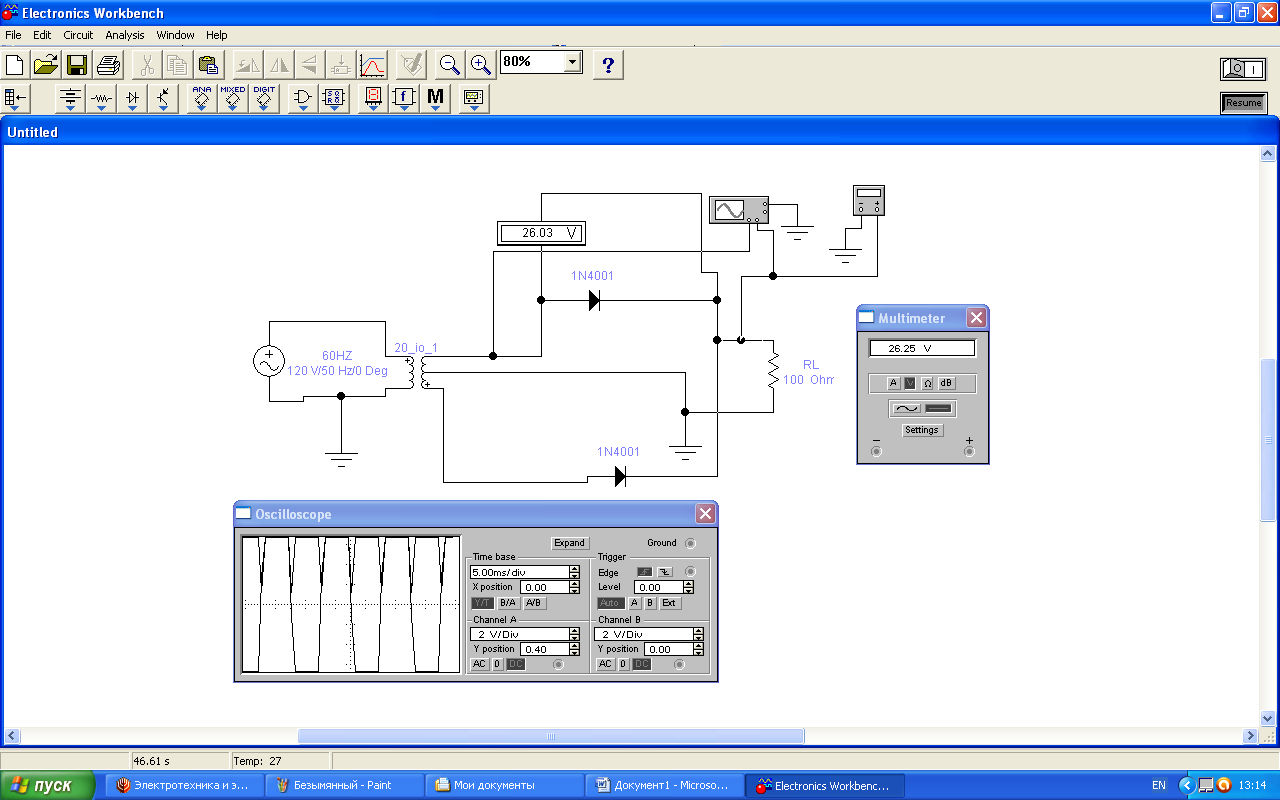Open the Indicators seven-segment bin

pyautogui.click(x=373, y=98)
